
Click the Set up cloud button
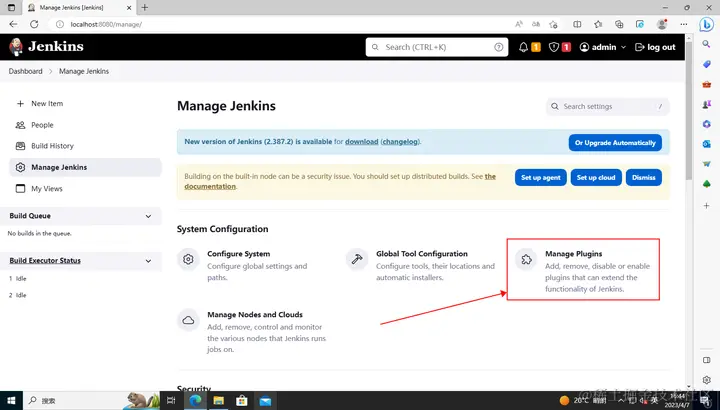click(x=596, y=178)
